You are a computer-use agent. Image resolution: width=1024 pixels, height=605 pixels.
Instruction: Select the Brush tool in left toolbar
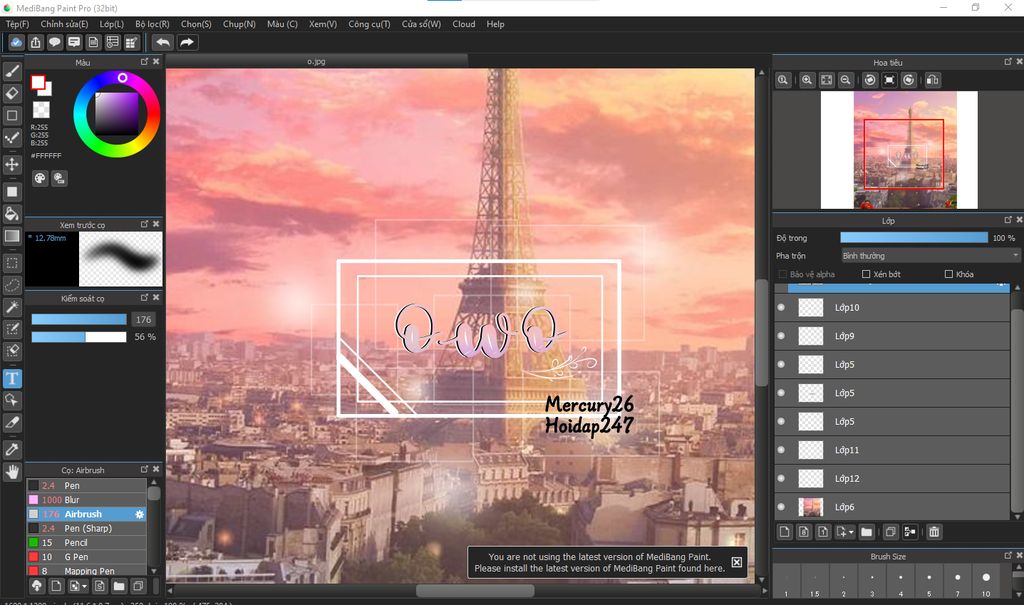(12, 71)
